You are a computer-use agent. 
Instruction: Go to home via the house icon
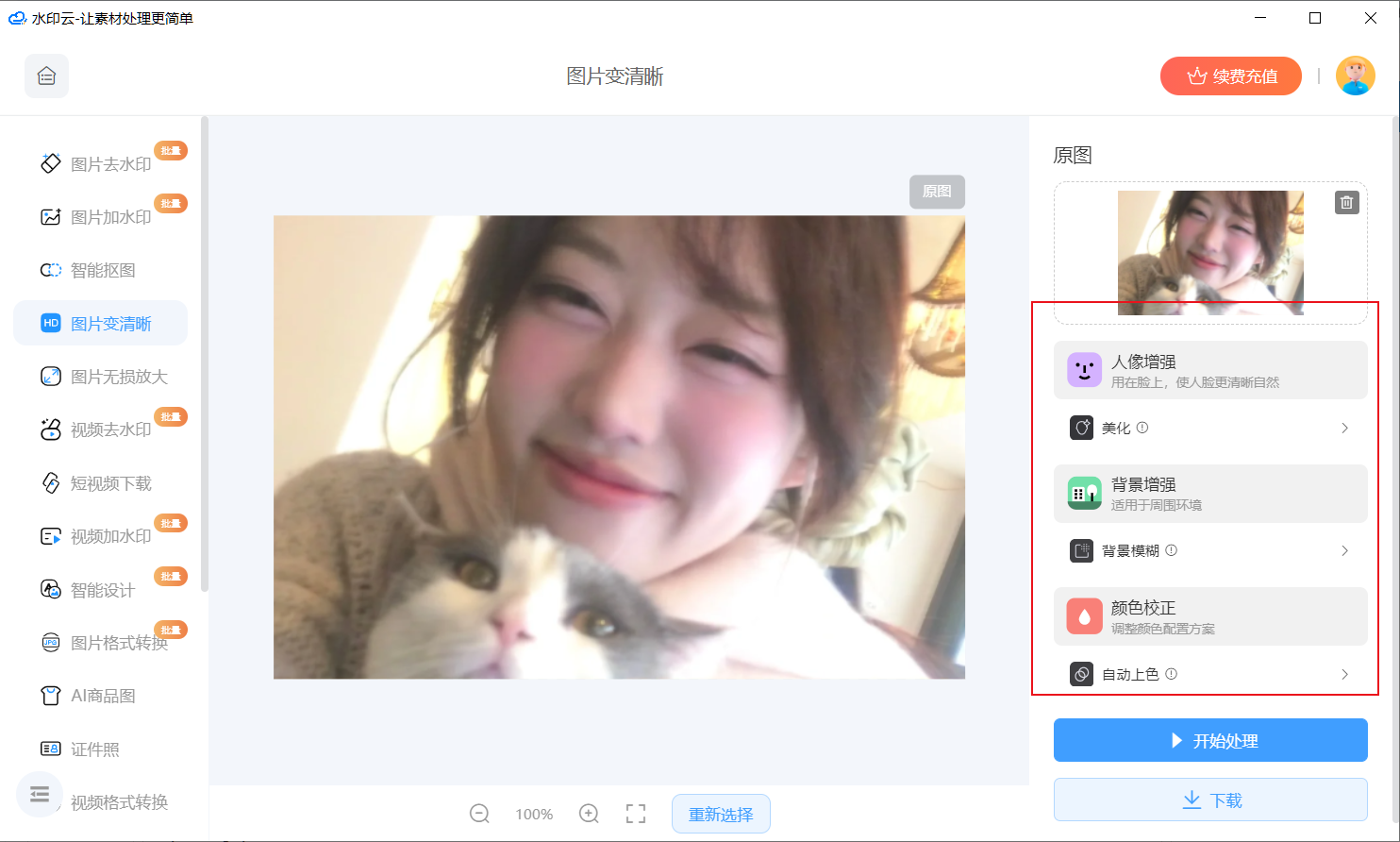pyautogui.click(x=46, y=76)
